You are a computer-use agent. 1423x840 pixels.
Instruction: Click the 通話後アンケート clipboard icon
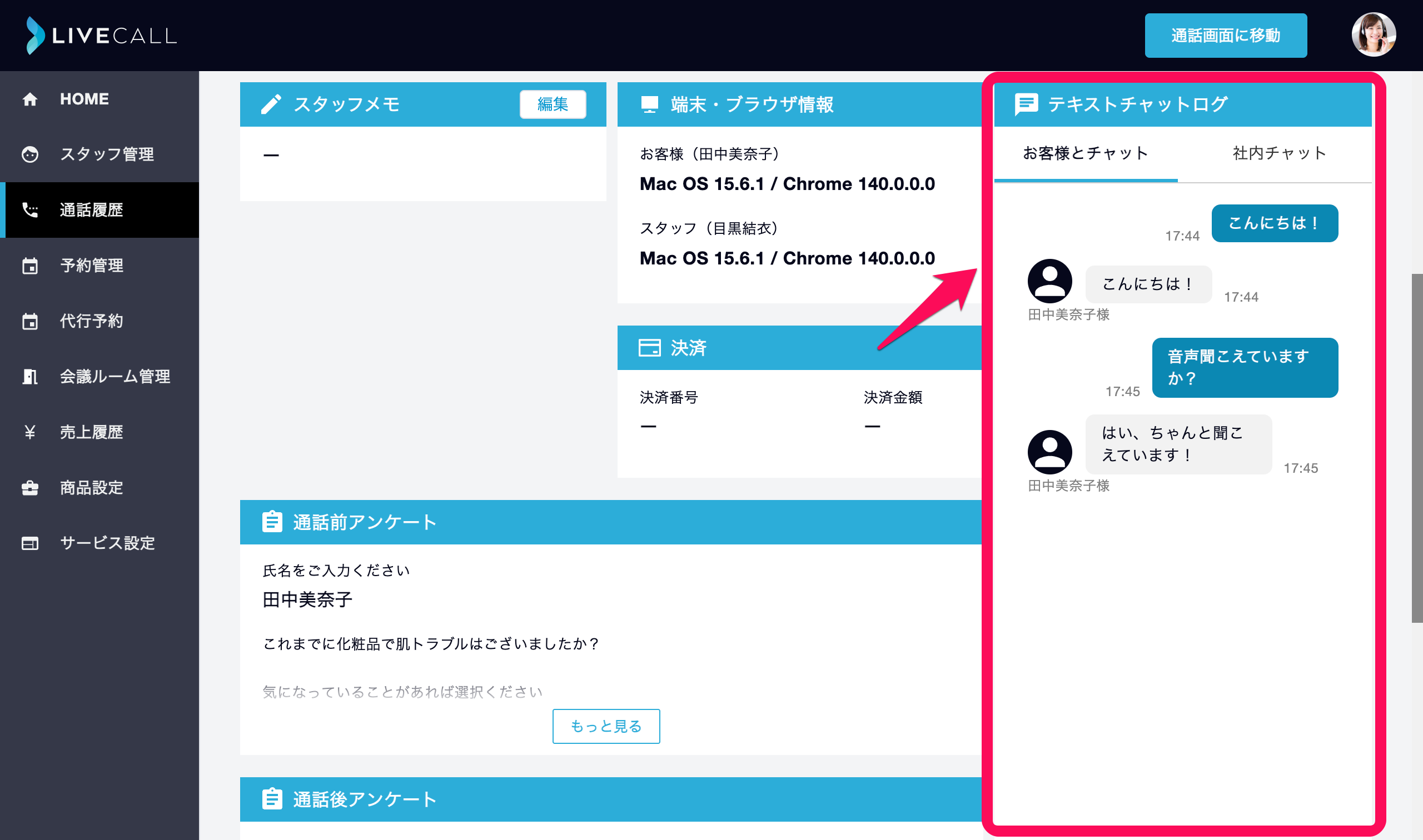[272, 799]
